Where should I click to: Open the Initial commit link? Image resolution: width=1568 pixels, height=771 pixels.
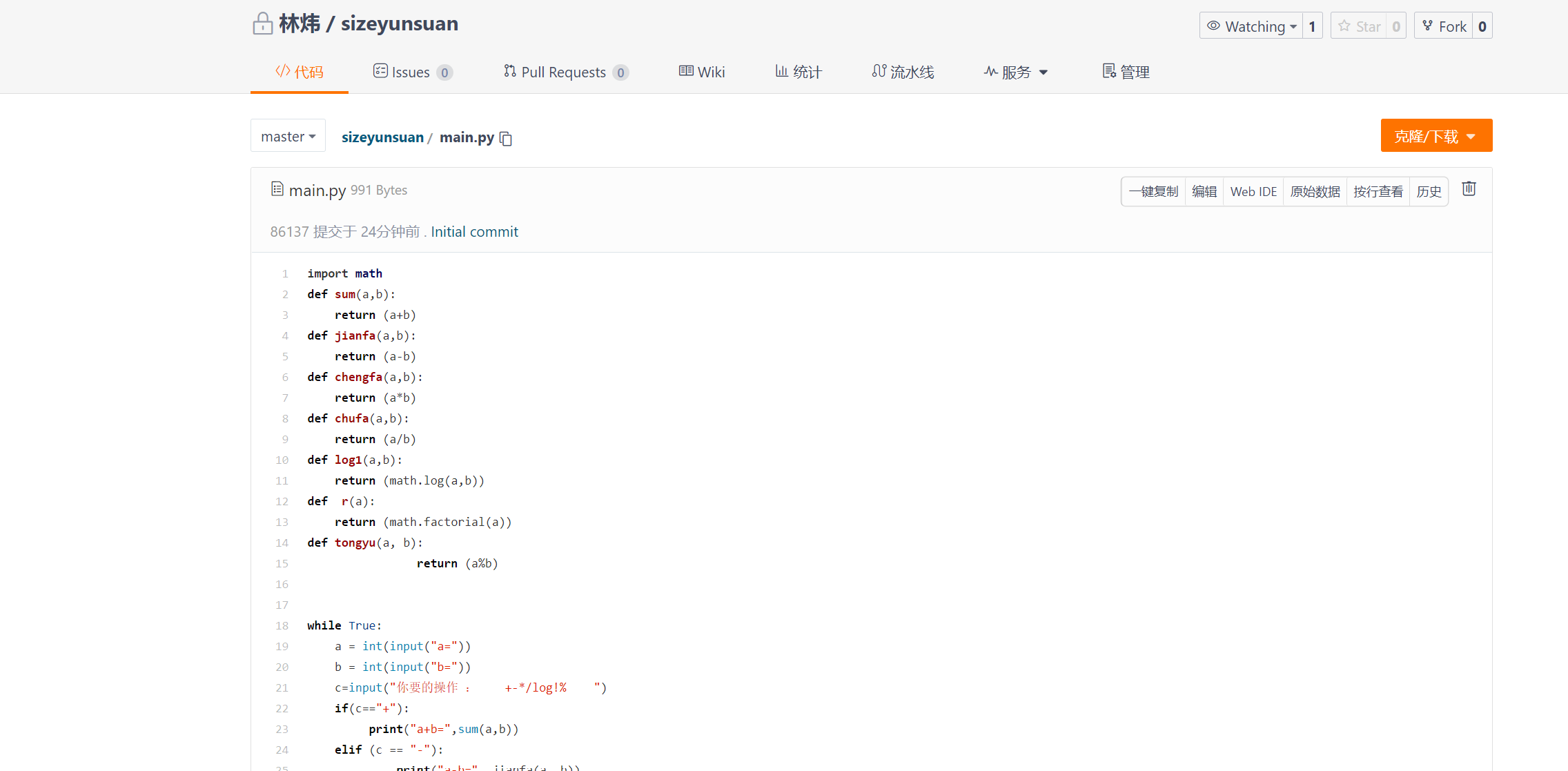(474, 232)
